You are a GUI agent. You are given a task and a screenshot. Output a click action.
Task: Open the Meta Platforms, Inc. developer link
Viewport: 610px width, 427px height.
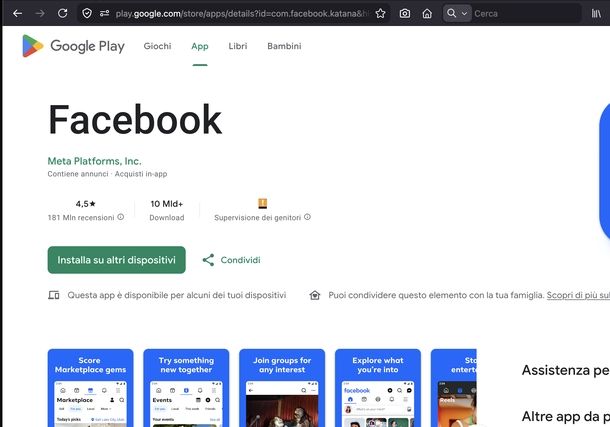tap(95, 161)
